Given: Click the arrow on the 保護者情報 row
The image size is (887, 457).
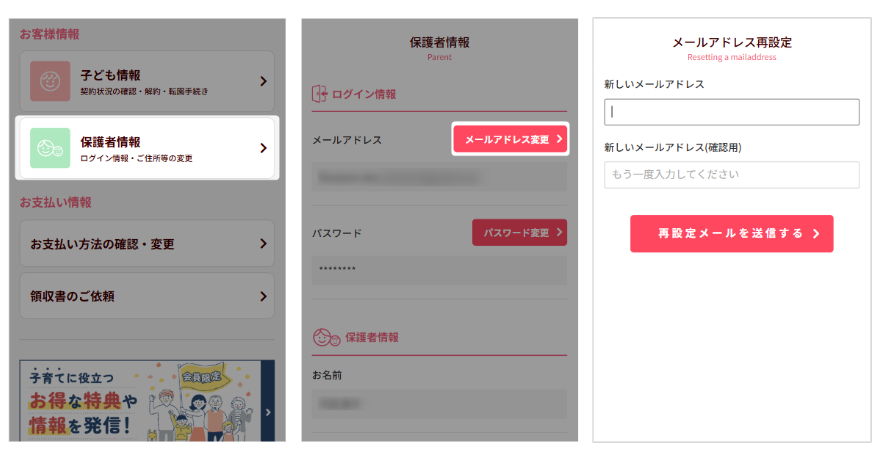Looking at the screenshot, I should point(263,148).
